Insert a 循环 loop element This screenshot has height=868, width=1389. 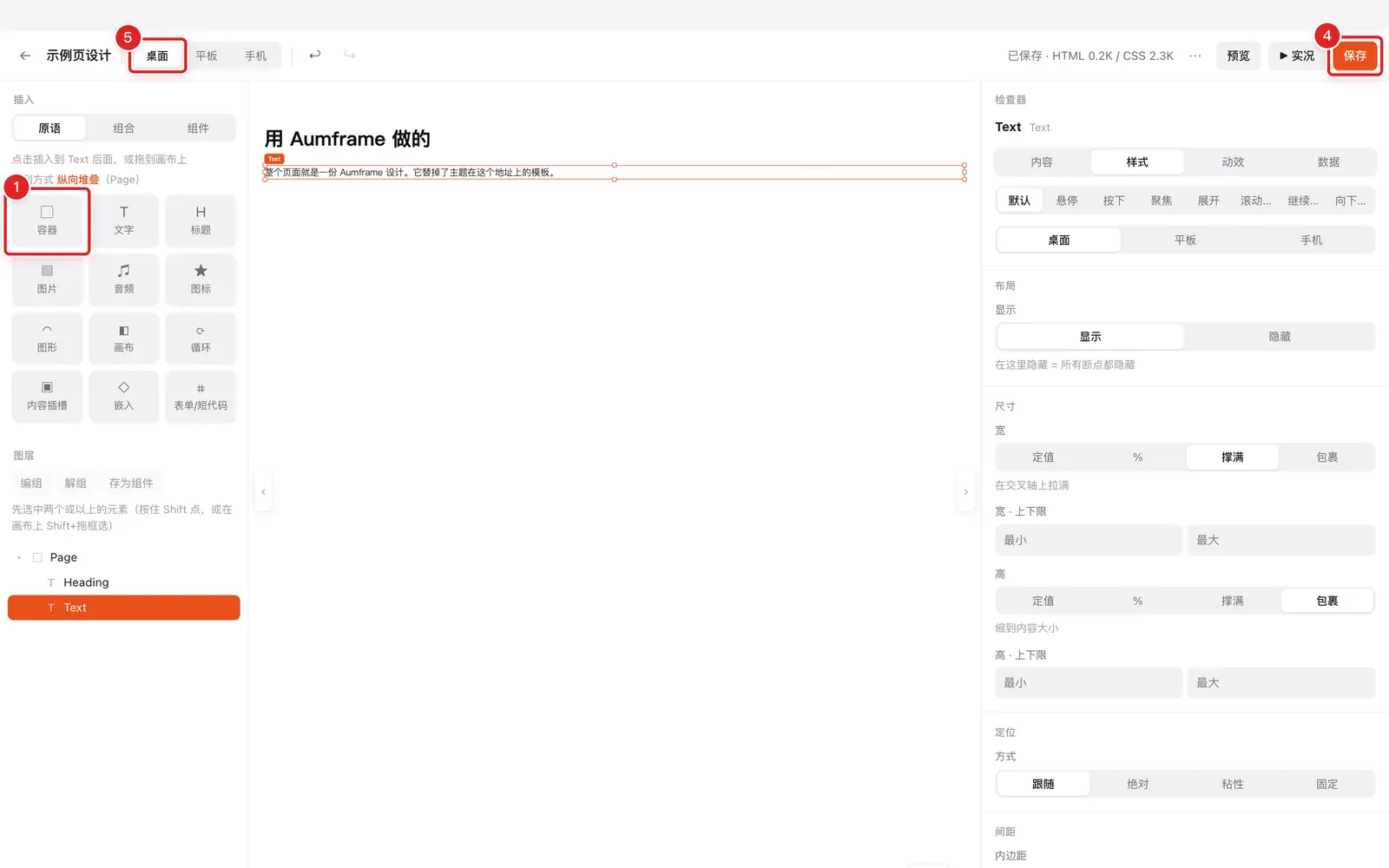[201, 338]
